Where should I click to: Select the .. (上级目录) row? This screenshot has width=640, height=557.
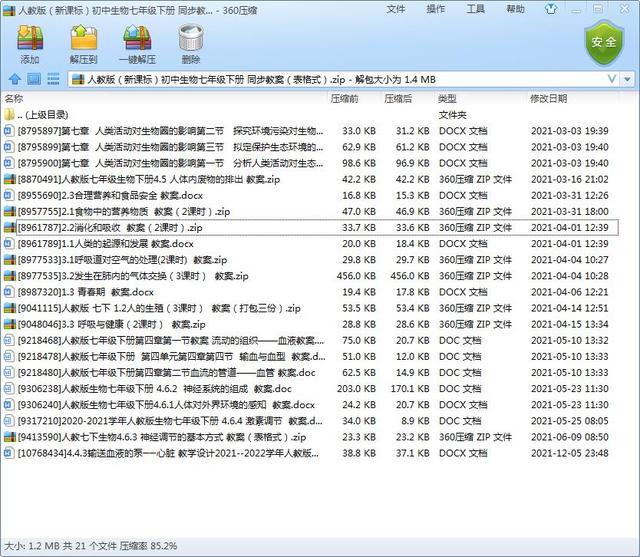tap(311, 115)
